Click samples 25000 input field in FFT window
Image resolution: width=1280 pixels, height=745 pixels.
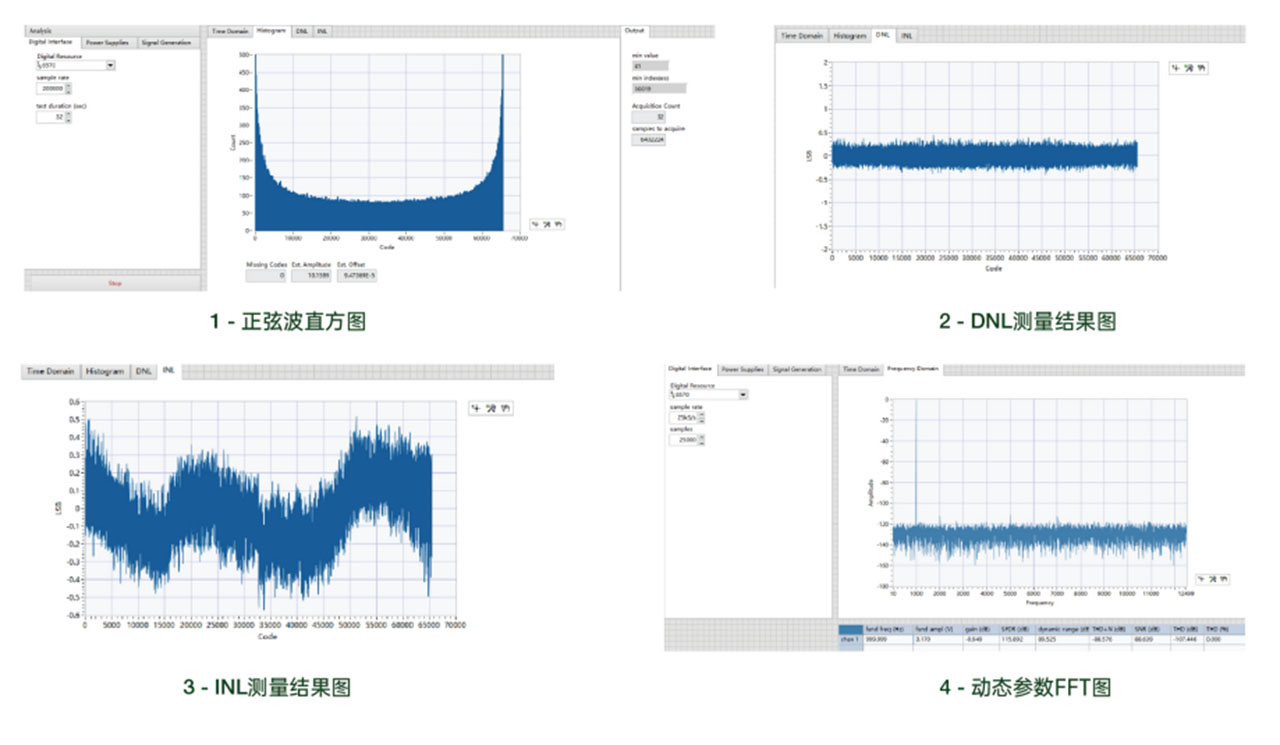(684, 440)
